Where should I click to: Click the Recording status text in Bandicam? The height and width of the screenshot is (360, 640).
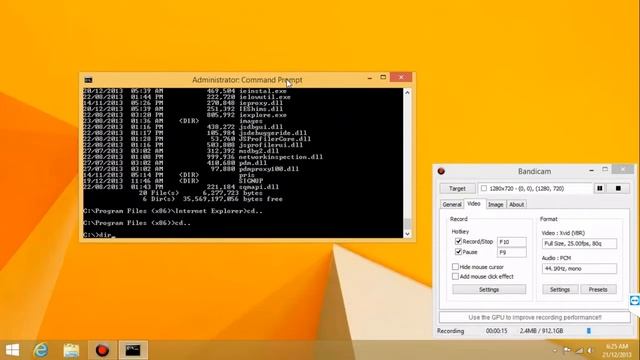(x=451, y=331)
